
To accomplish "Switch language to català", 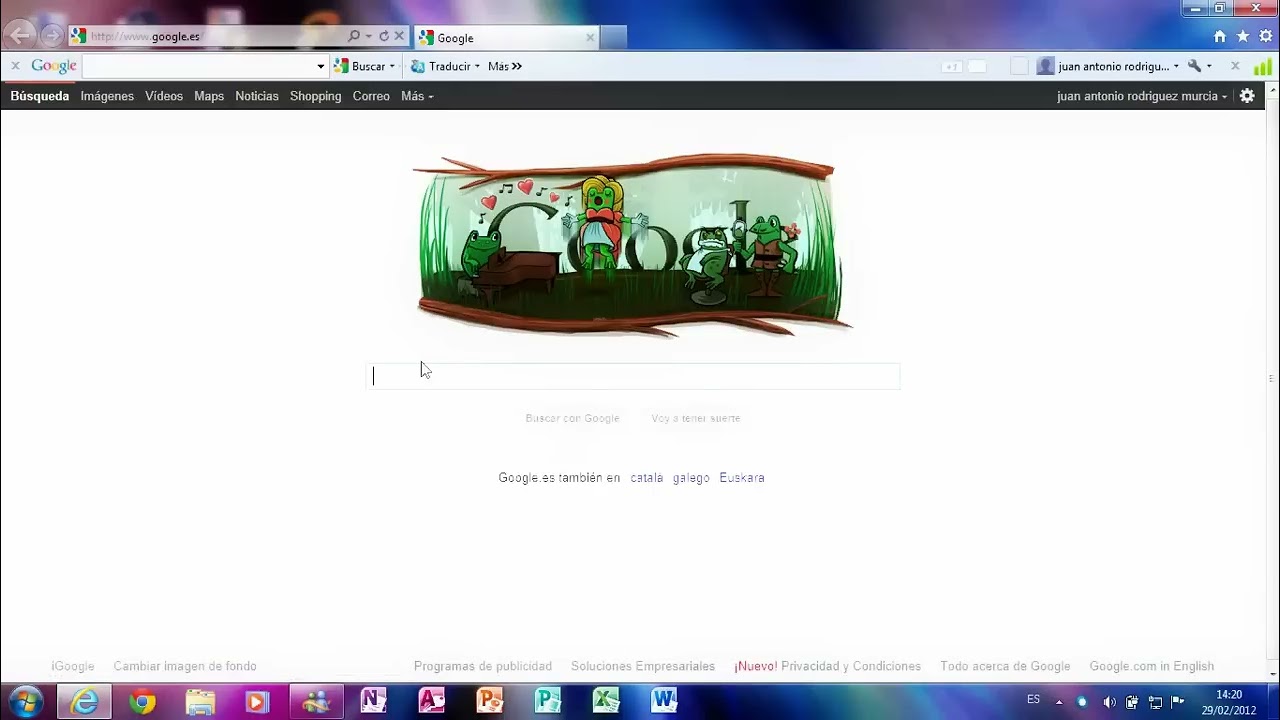I will click(647, 478).
